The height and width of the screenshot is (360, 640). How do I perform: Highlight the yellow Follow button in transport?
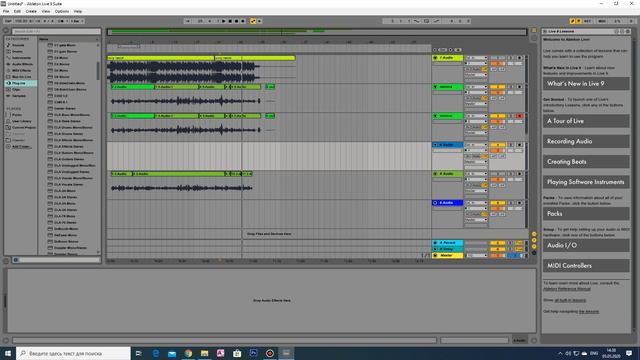click(253, 21)
